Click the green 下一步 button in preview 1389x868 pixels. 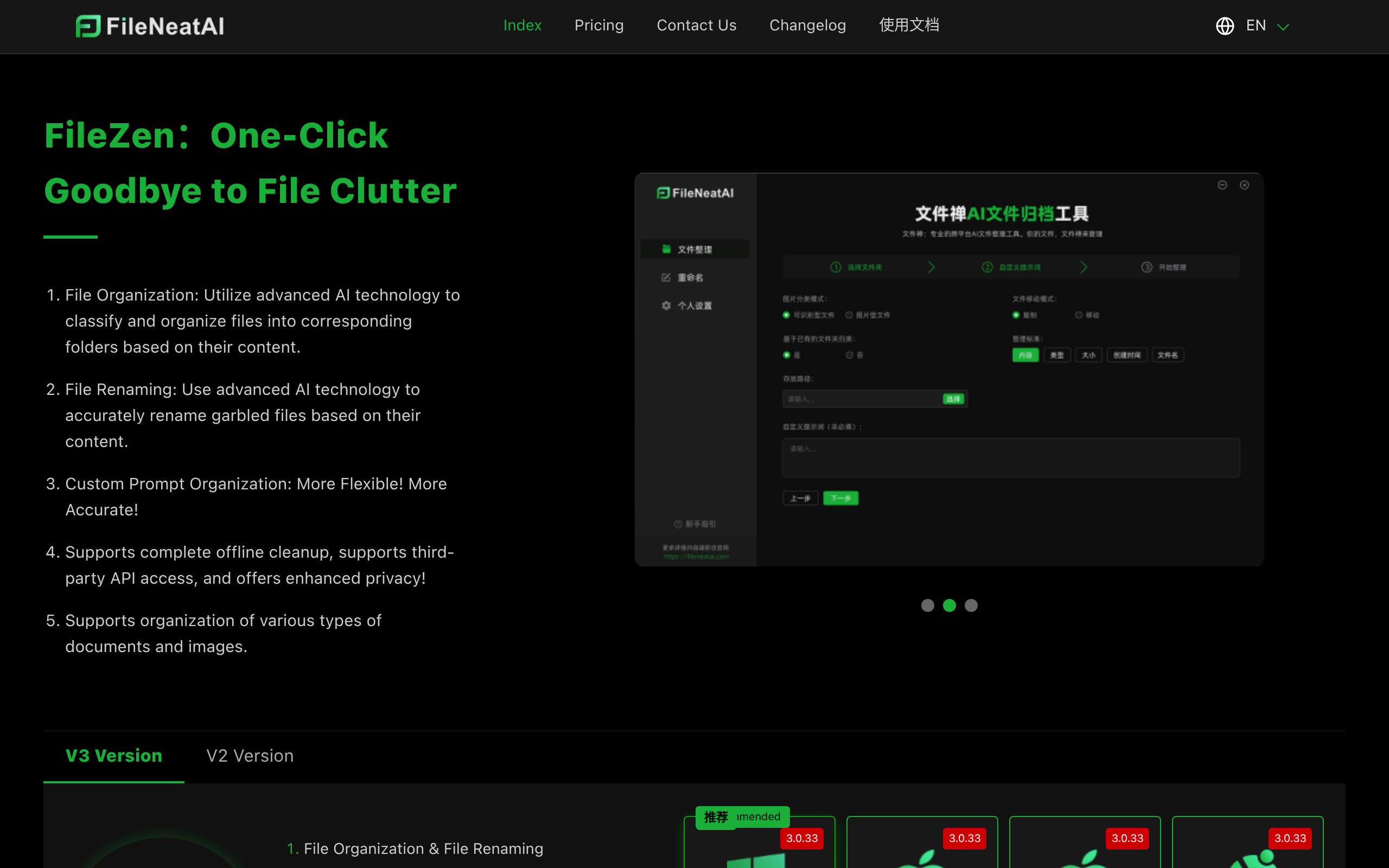(x=840, y=499)
